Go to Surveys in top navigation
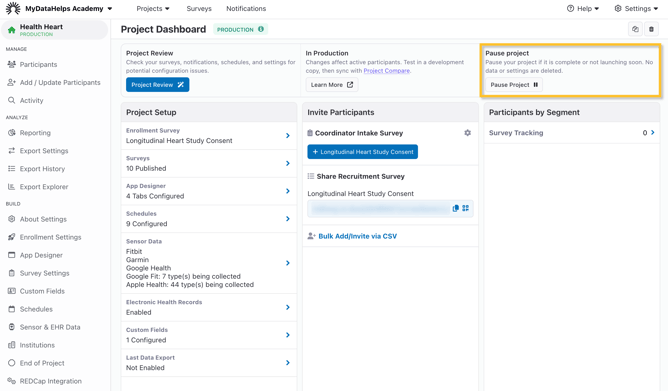Screen dimensions: 668x391 point(199,9)
